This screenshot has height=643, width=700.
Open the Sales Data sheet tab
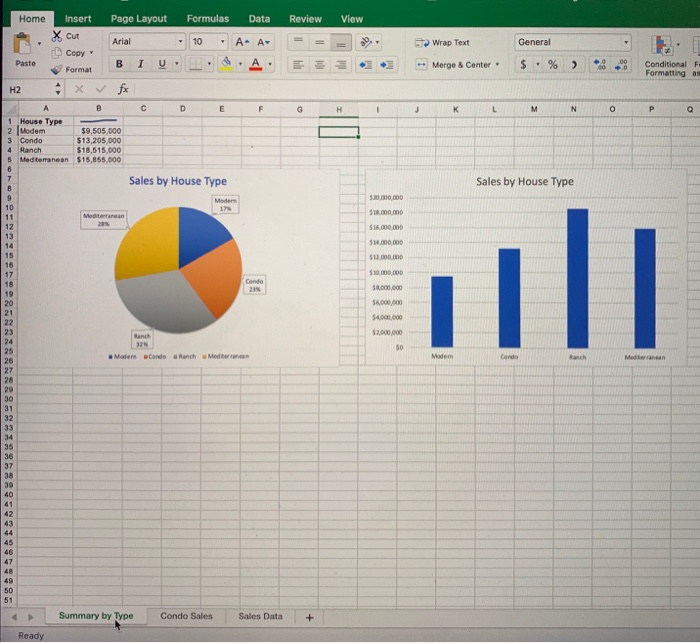[x=260, y=616]
